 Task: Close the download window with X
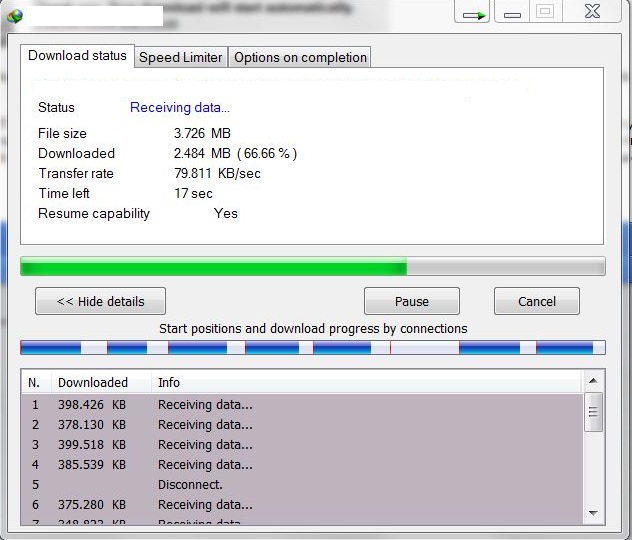click(591, 13)
